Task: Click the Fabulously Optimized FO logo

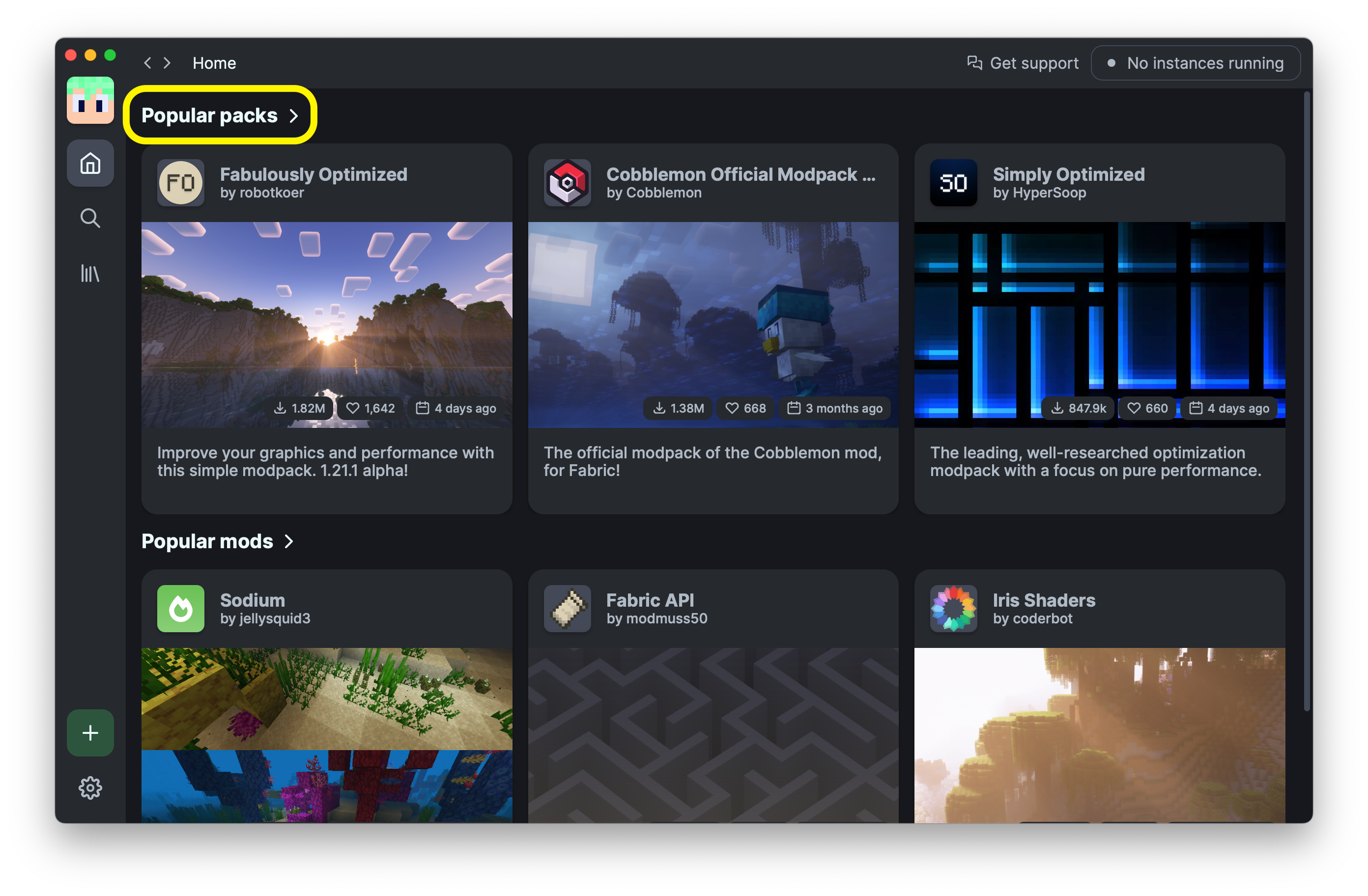Action: point(180,183)
